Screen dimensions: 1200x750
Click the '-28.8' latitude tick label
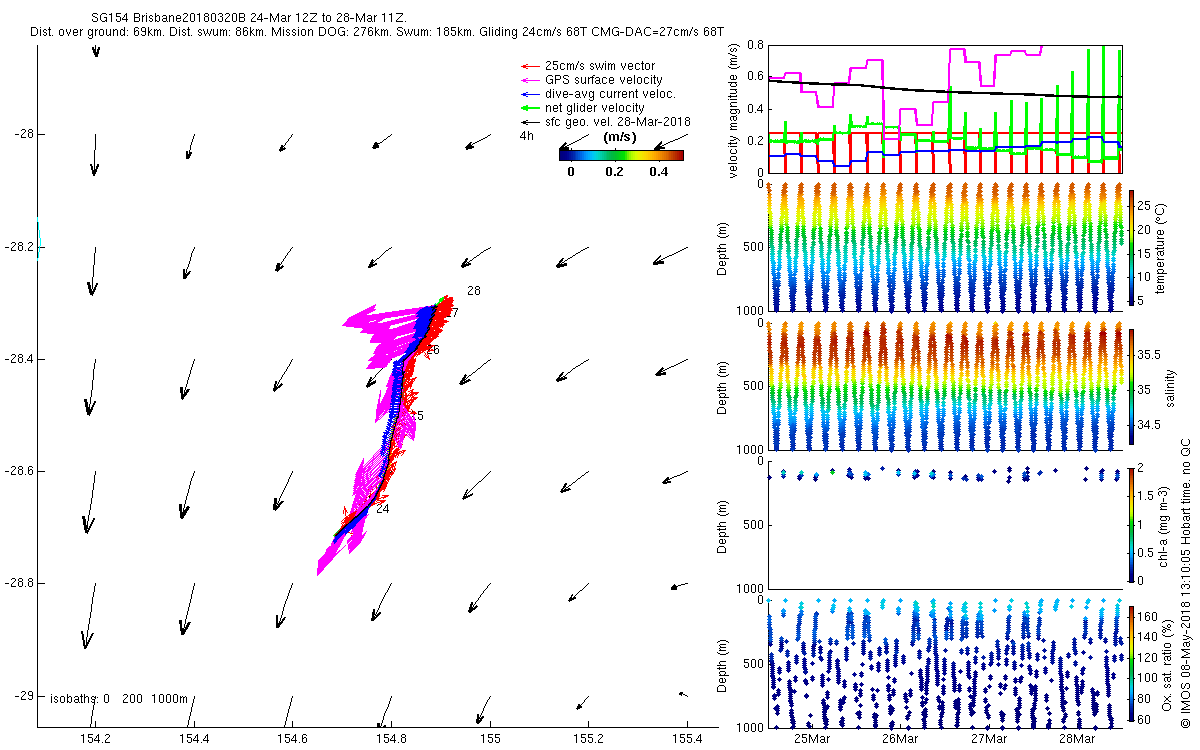coord(19,583)
